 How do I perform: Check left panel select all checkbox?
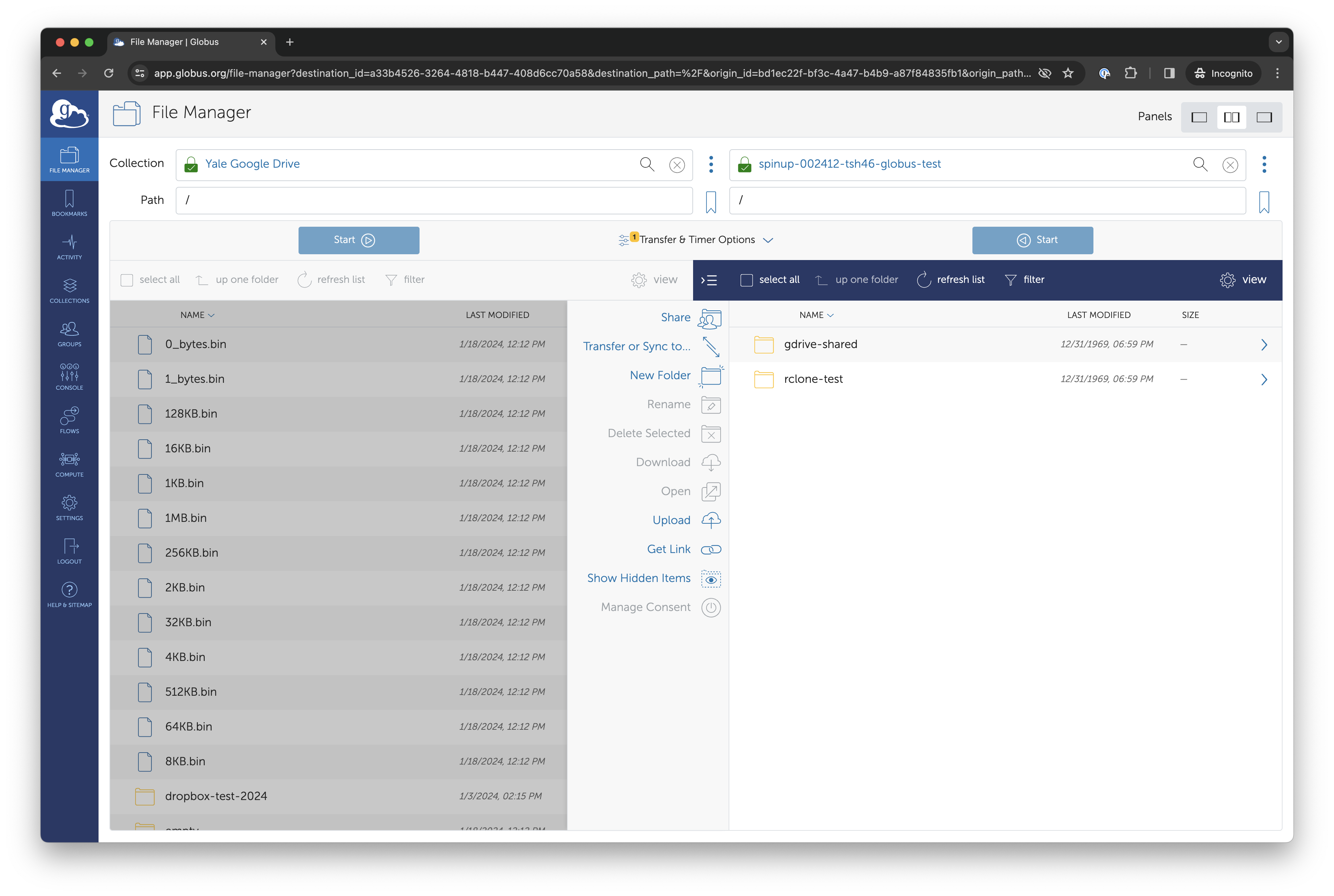tap(127, 280)
